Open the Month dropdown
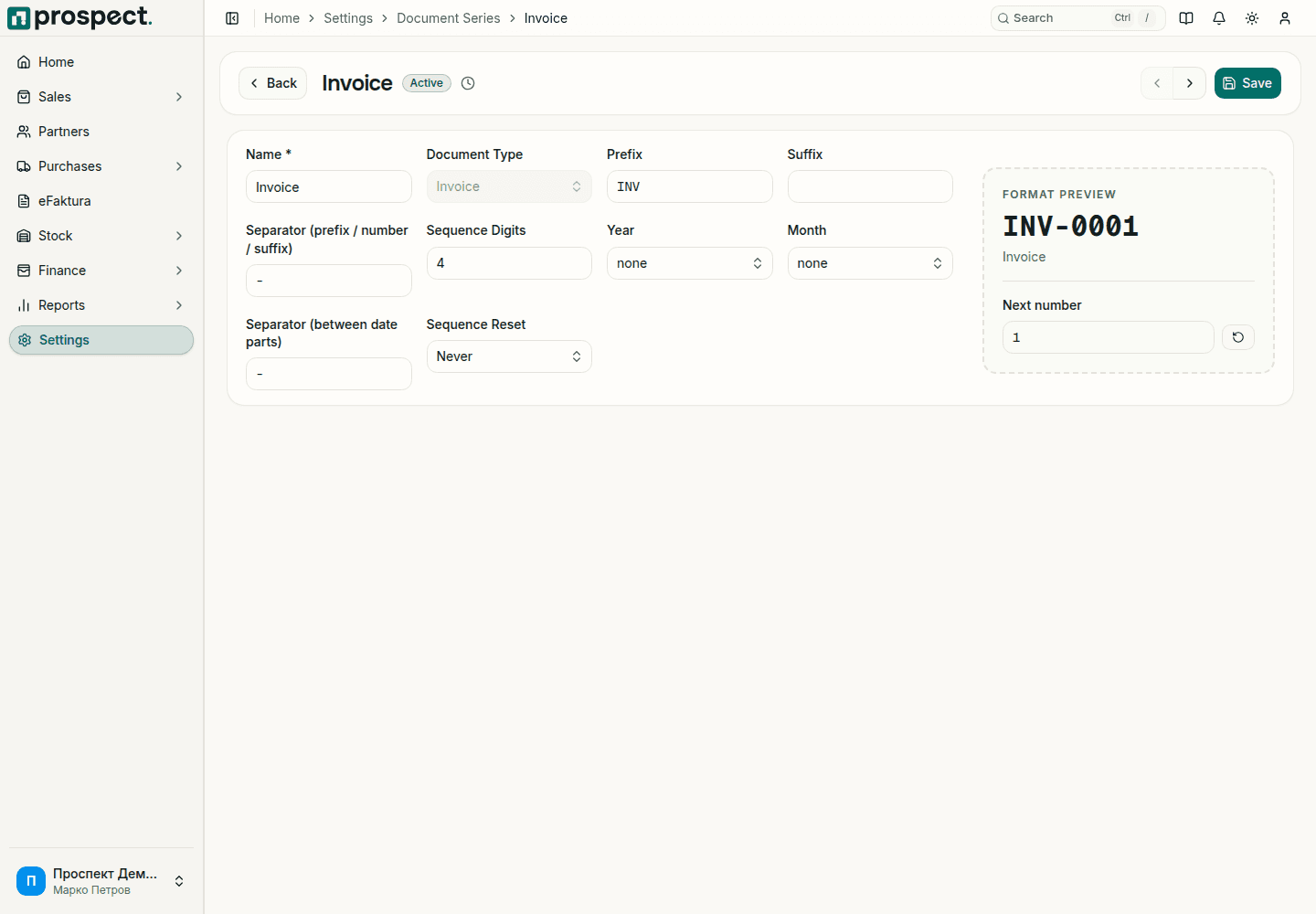This screenshot has width=1316, height=914. coord(870,263)
